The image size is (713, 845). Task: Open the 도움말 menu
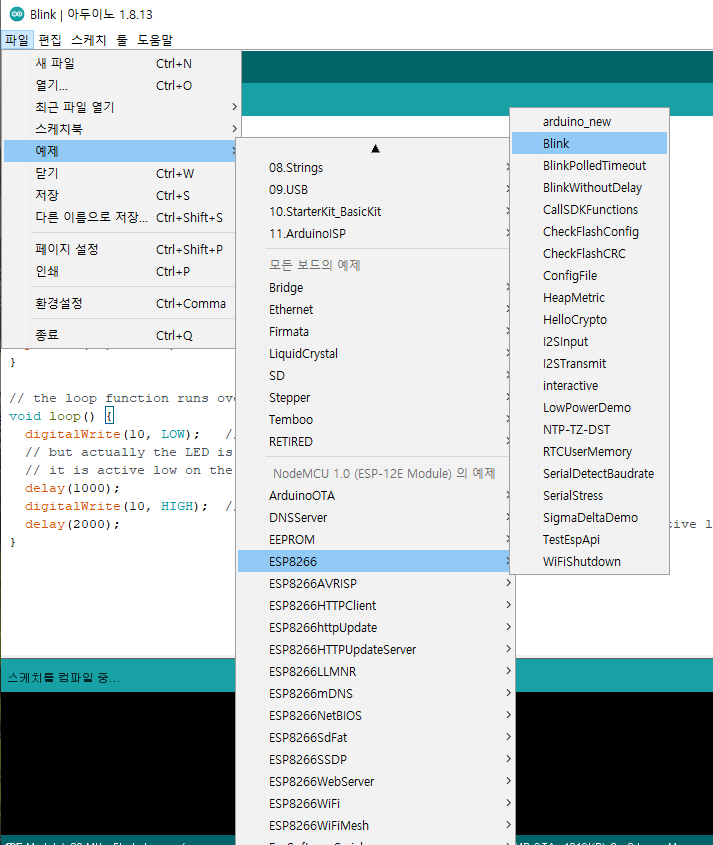click(x=155, y=40)
